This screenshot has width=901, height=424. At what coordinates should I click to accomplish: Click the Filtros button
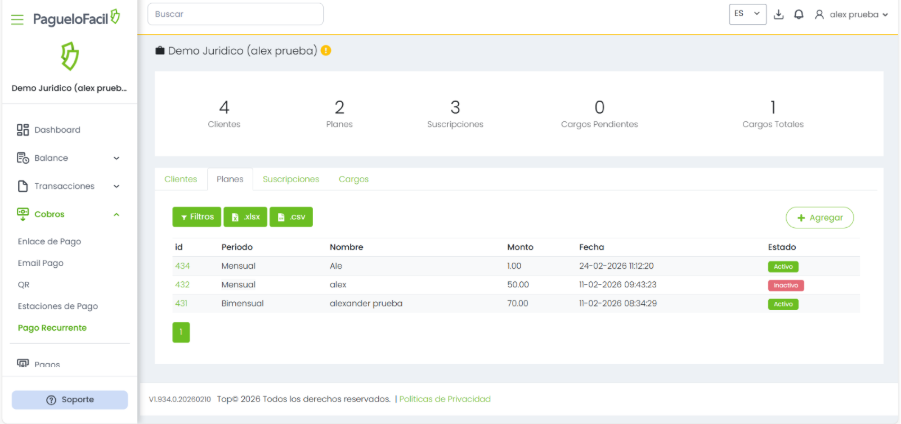point(196,217)
